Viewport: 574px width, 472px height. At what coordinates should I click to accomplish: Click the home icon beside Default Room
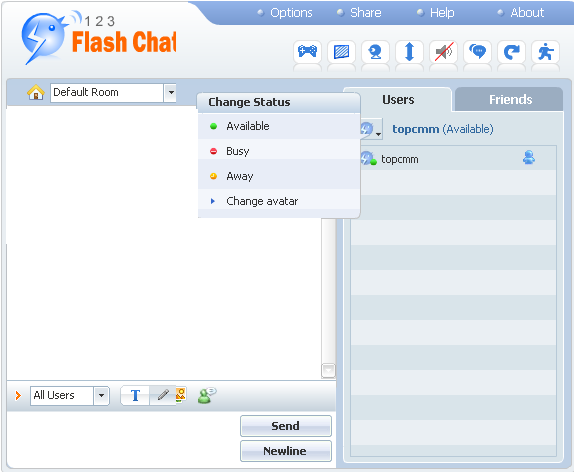[x=36, y=92]
